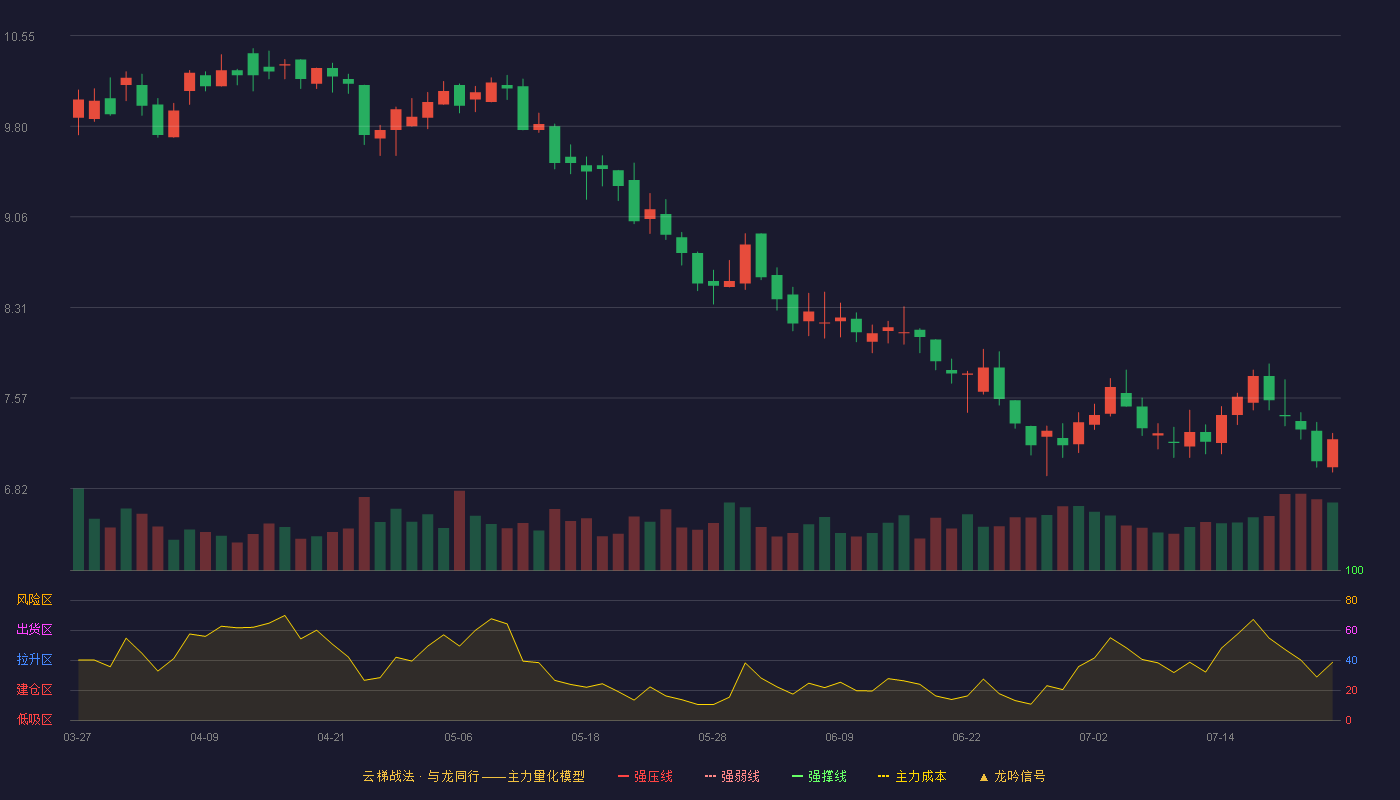This screenshot has width=1400, height=800.
Task: Select the 风险区 zone label
Action: point(34,600)
